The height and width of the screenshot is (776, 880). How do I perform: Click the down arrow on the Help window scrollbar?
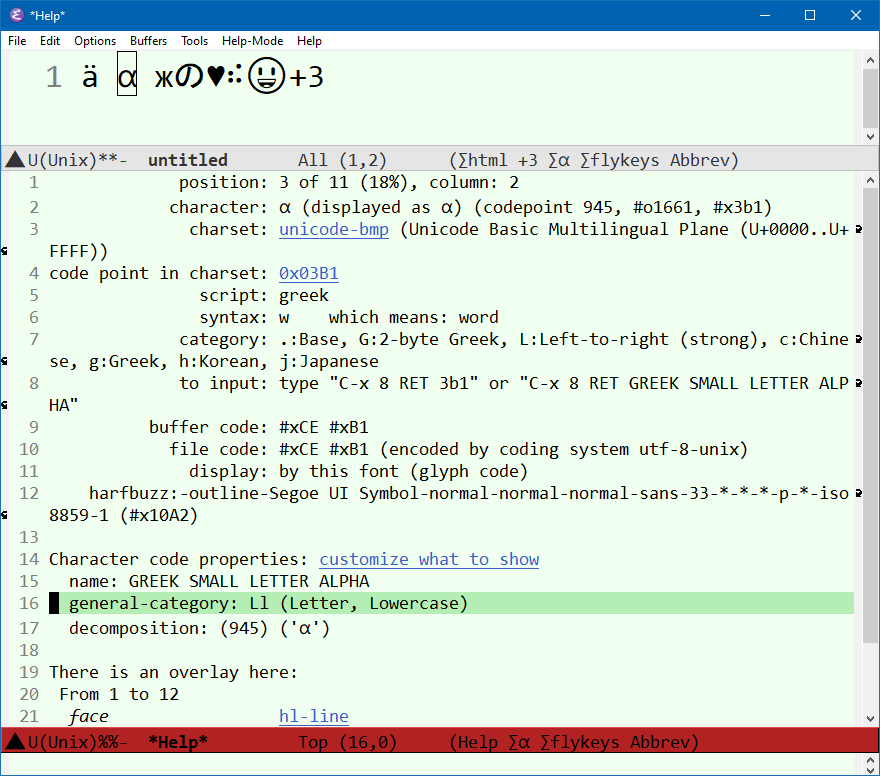[x=870, y=719]
